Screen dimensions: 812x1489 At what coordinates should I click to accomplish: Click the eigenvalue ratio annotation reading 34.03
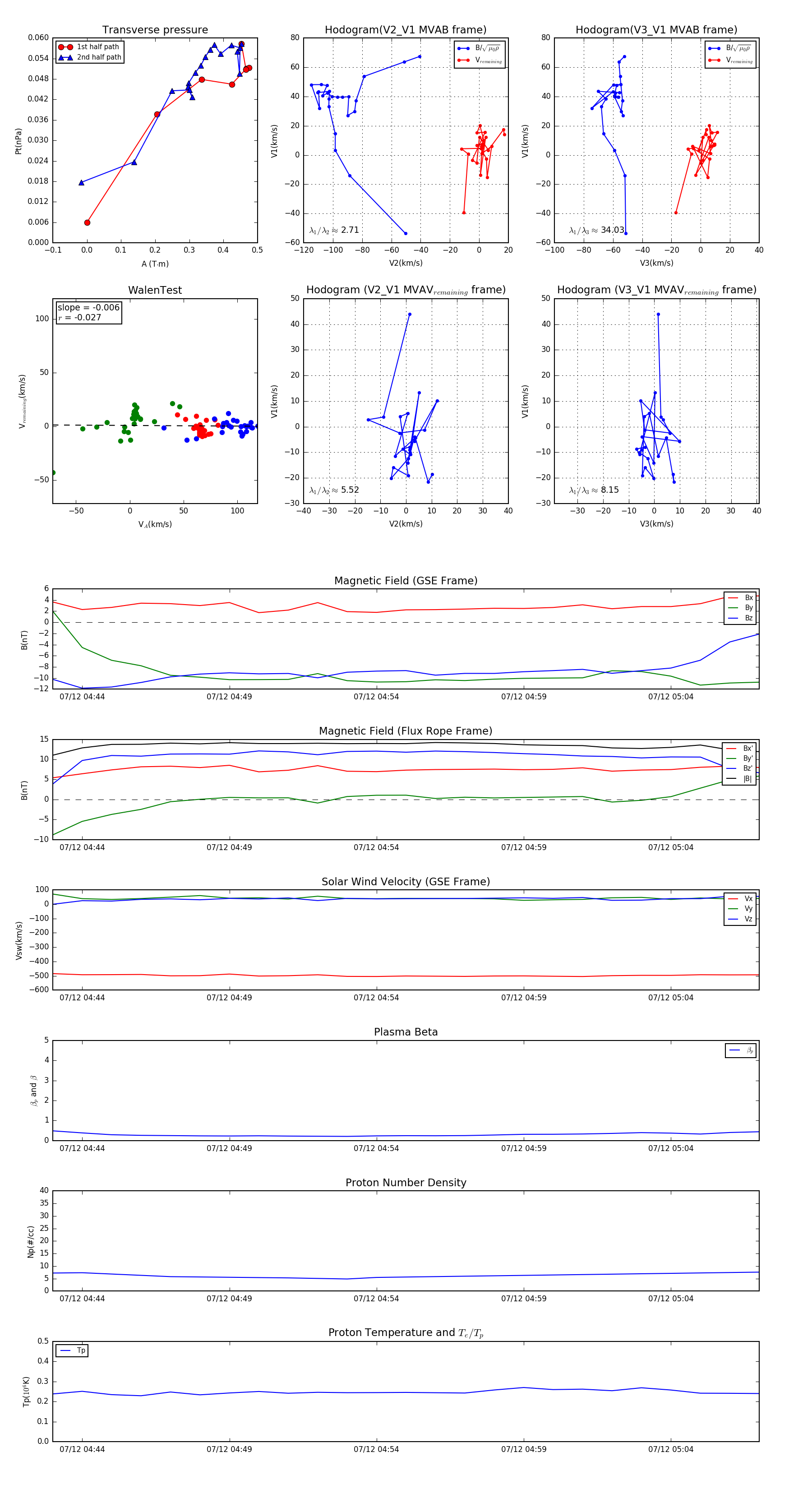(596, 230)
